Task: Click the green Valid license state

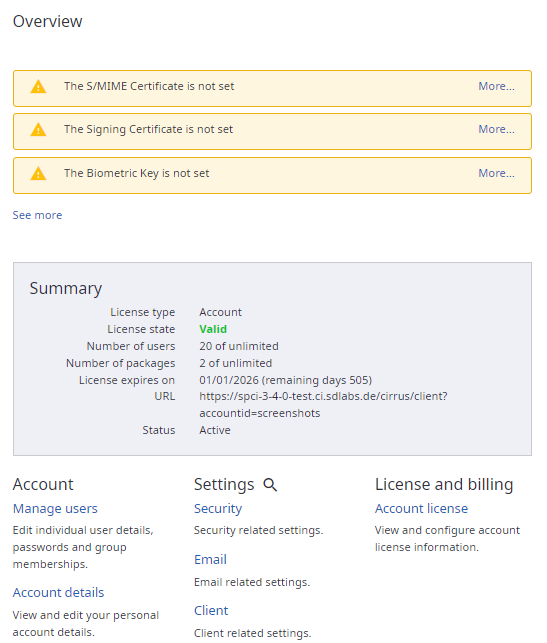Action: 213,329
